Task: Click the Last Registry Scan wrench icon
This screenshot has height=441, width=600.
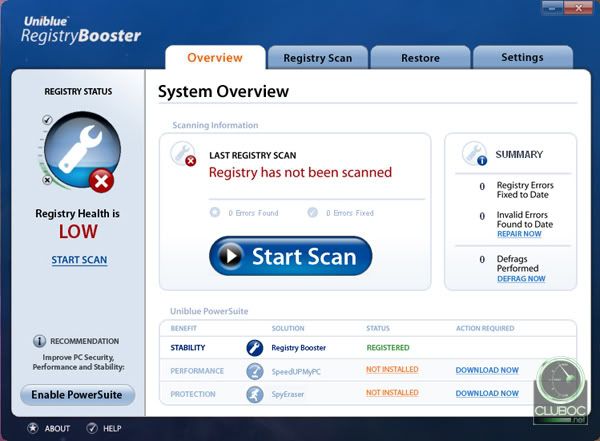Action: pyautogui.click(x=183, y=154)
